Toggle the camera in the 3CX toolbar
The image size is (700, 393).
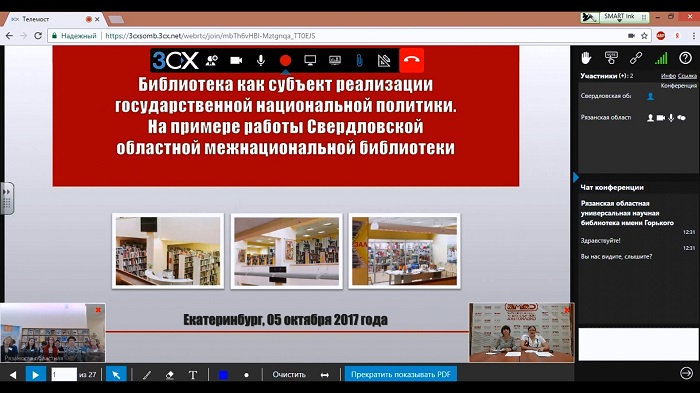[236, 60]
